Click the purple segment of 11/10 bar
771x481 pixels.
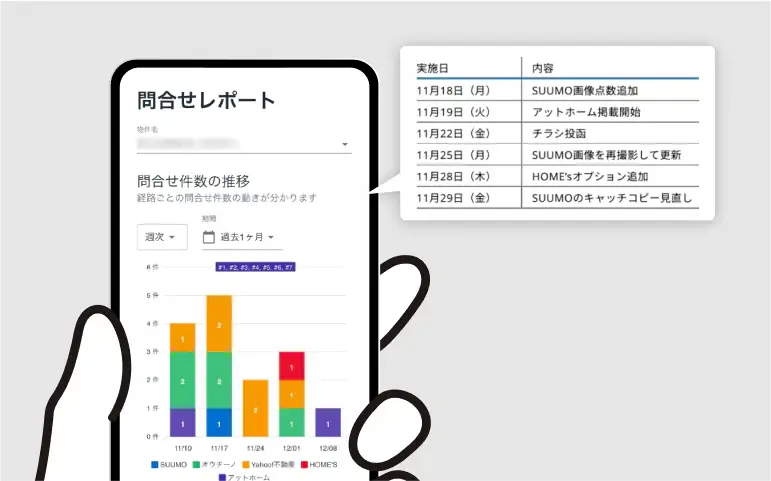tap(182, 422)
